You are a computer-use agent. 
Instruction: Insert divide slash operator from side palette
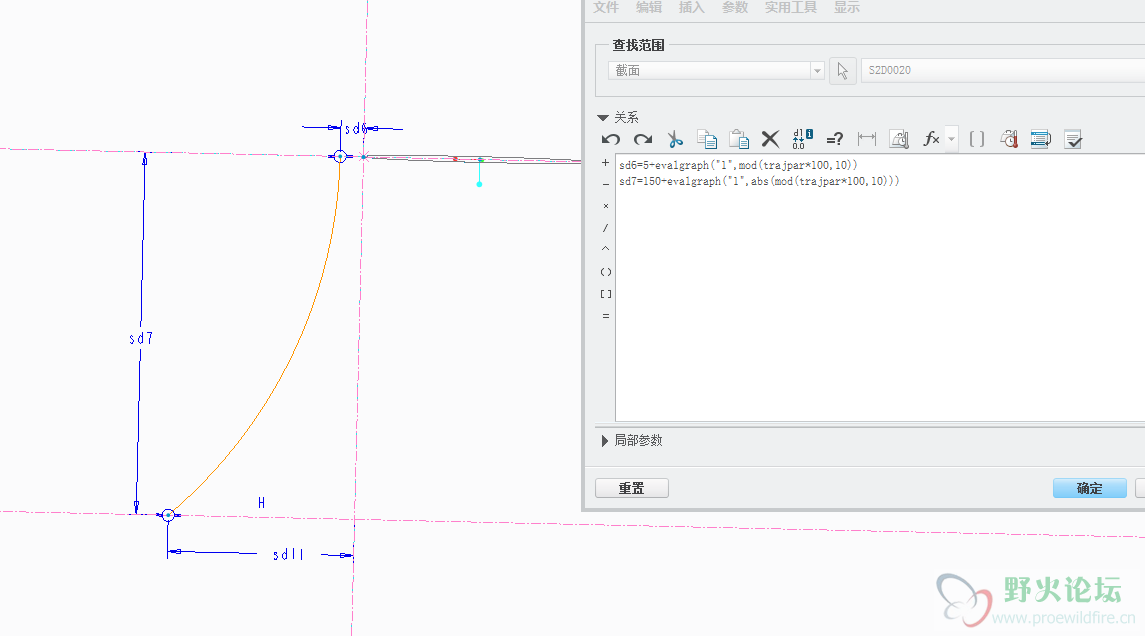tap(605, 228)
